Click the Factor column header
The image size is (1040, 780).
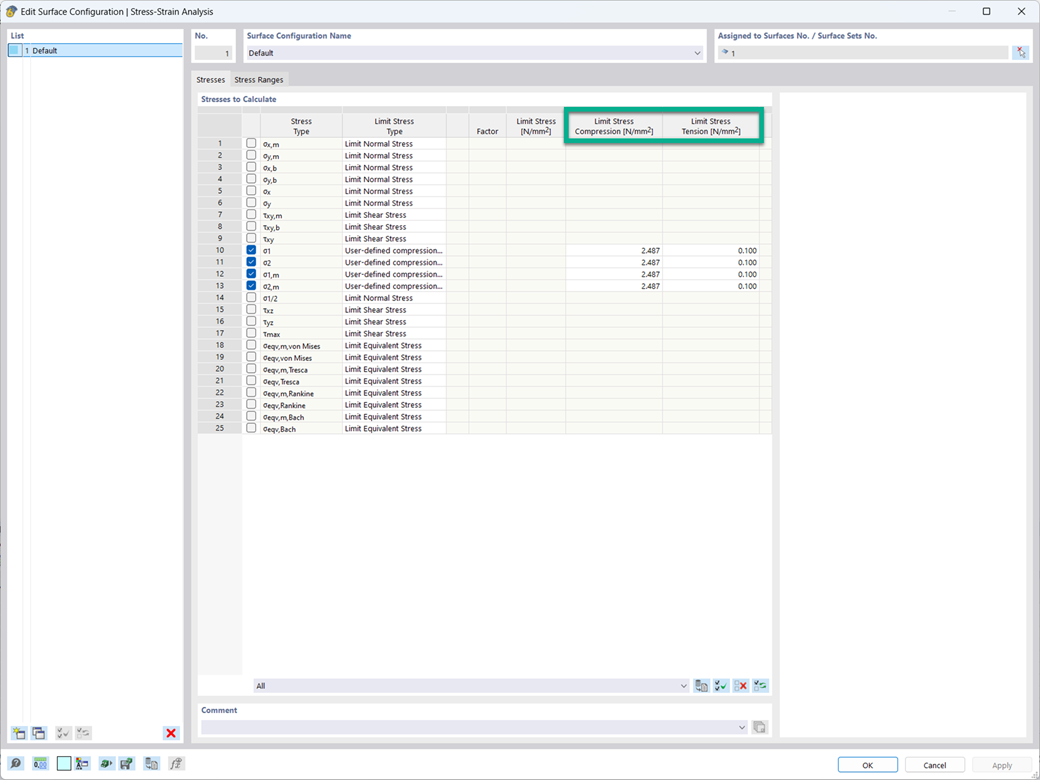488,126
